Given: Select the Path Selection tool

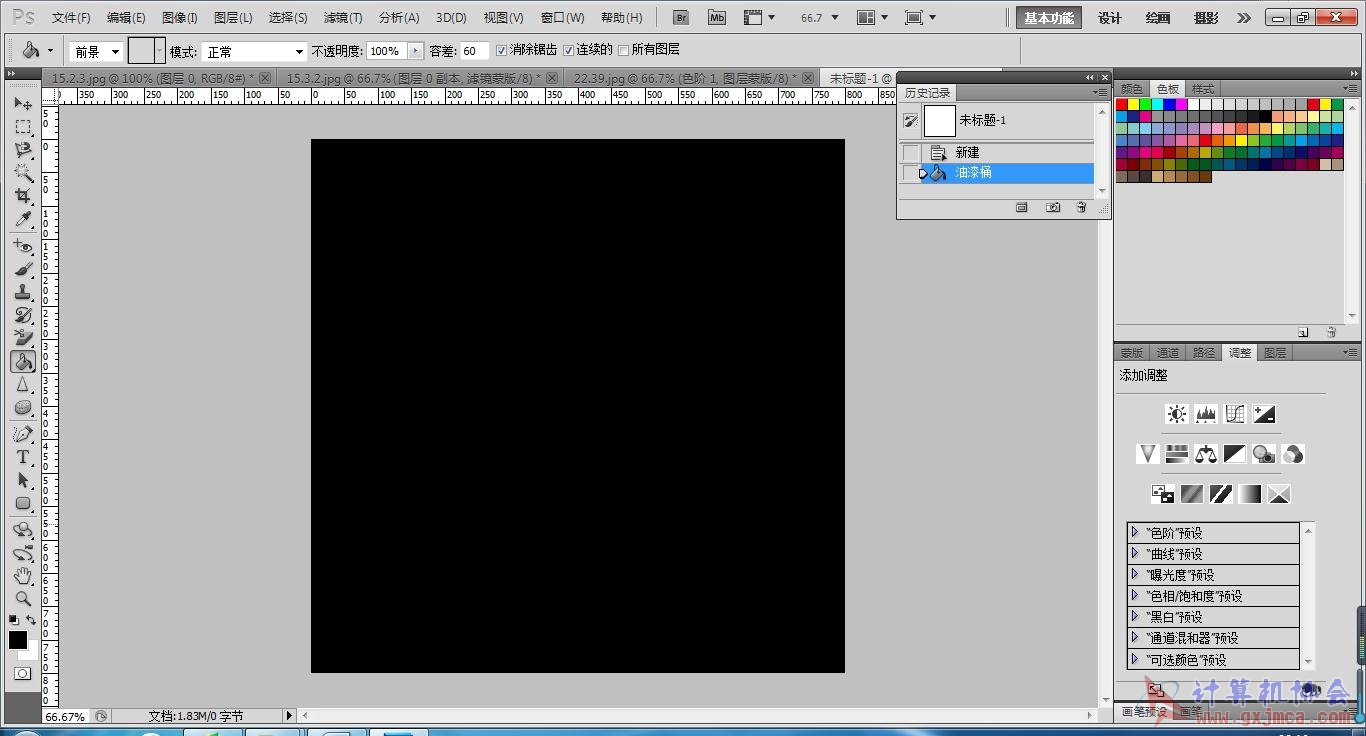Looking at the screenshot, I should point(23,481).
